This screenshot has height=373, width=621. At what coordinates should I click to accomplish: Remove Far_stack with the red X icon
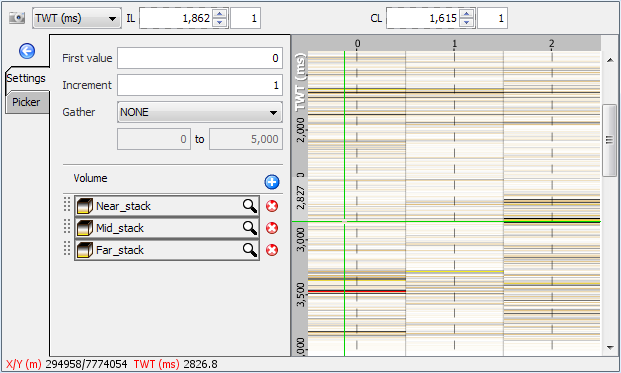(x=272, y=250)
